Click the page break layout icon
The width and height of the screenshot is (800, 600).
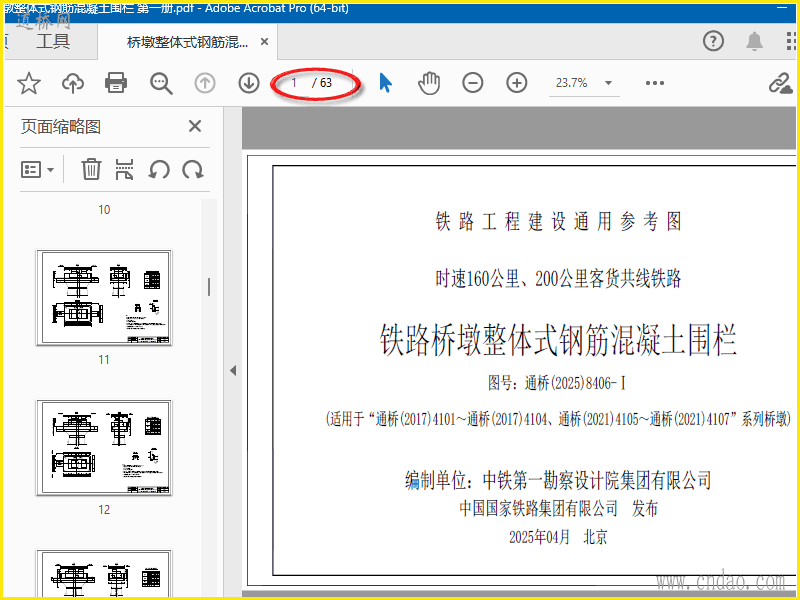click(x=124, y=169)
